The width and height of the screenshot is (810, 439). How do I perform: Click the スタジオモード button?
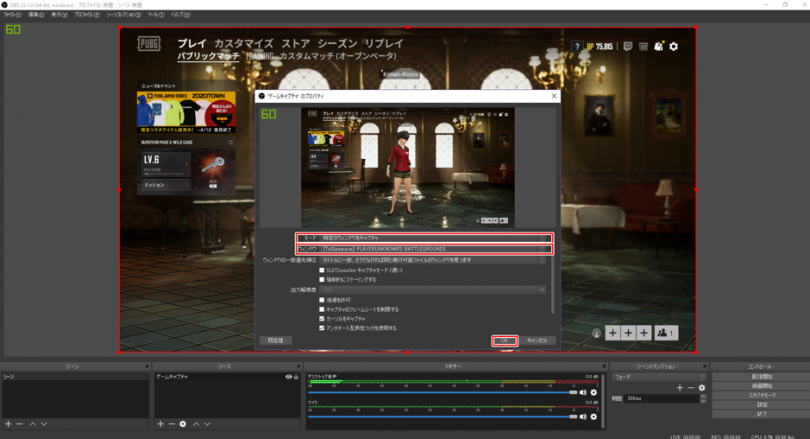(760, 395)
